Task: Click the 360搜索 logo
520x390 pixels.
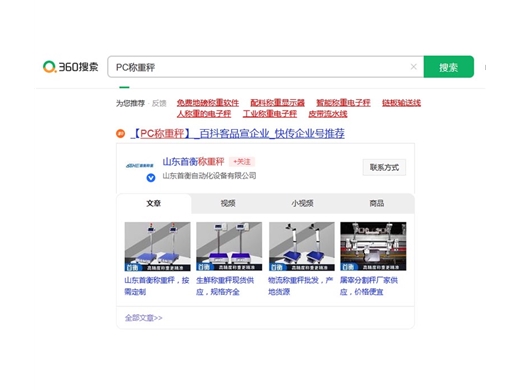Action: pyautogui.click(x=71, y=67)
